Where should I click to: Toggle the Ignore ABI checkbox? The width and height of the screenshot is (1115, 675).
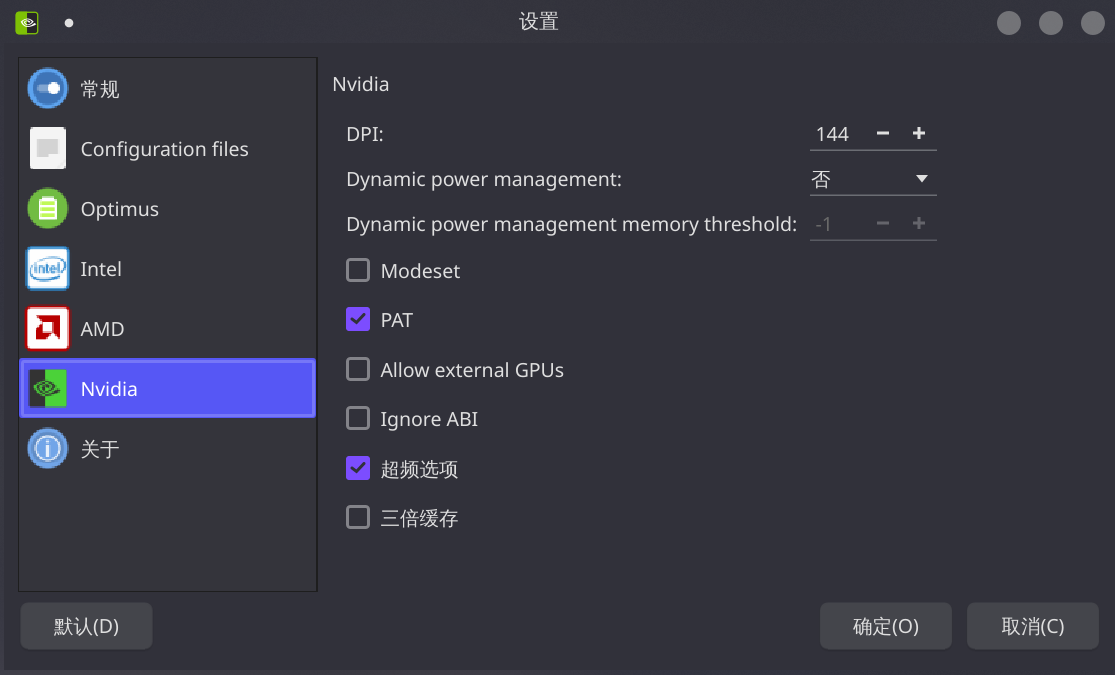coord(358,419)
